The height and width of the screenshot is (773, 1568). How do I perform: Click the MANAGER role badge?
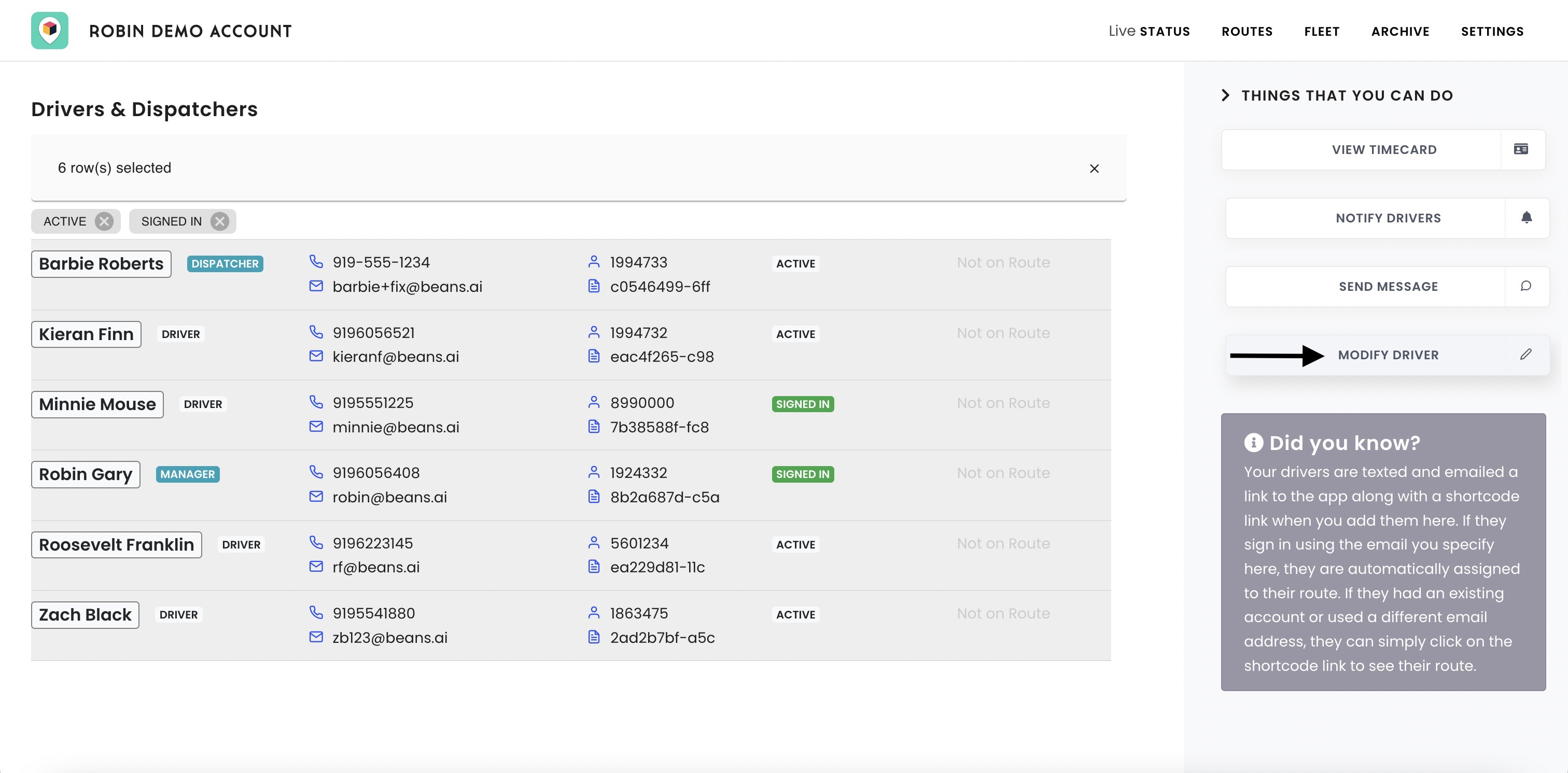tap(188, 474)
